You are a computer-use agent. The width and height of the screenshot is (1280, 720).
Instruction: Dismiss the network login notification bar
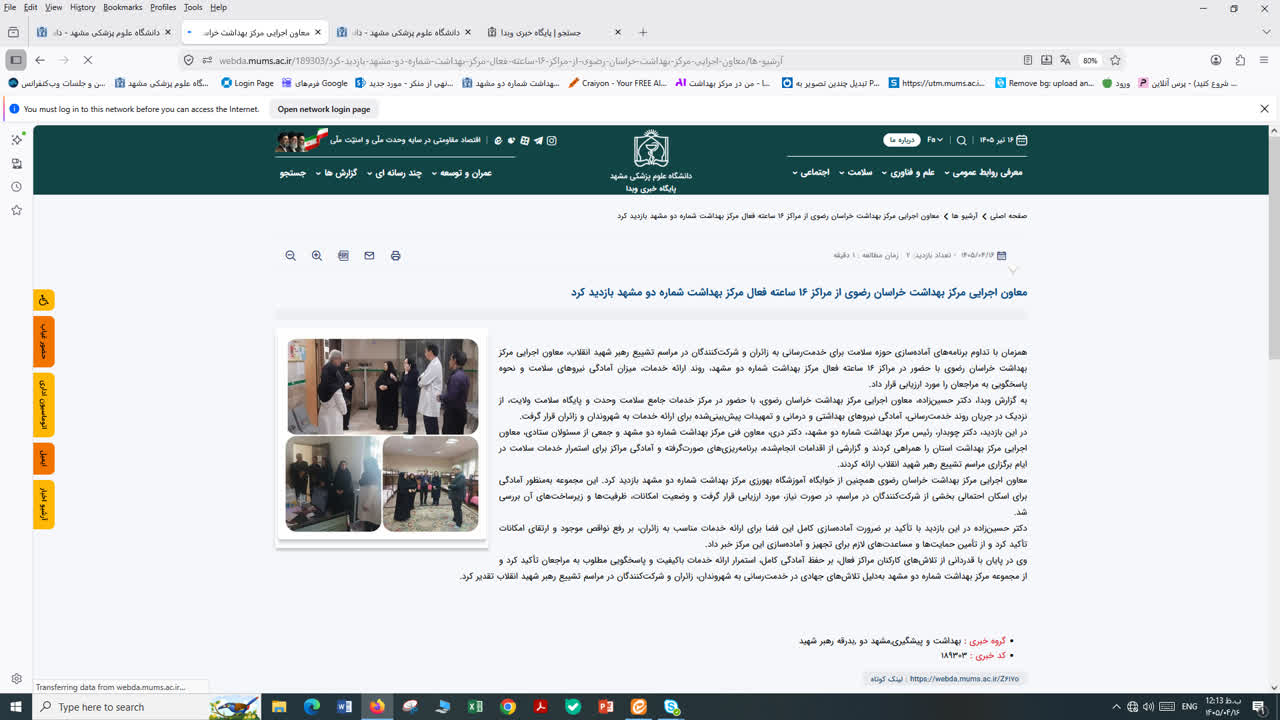click(x=1264, y=109)
